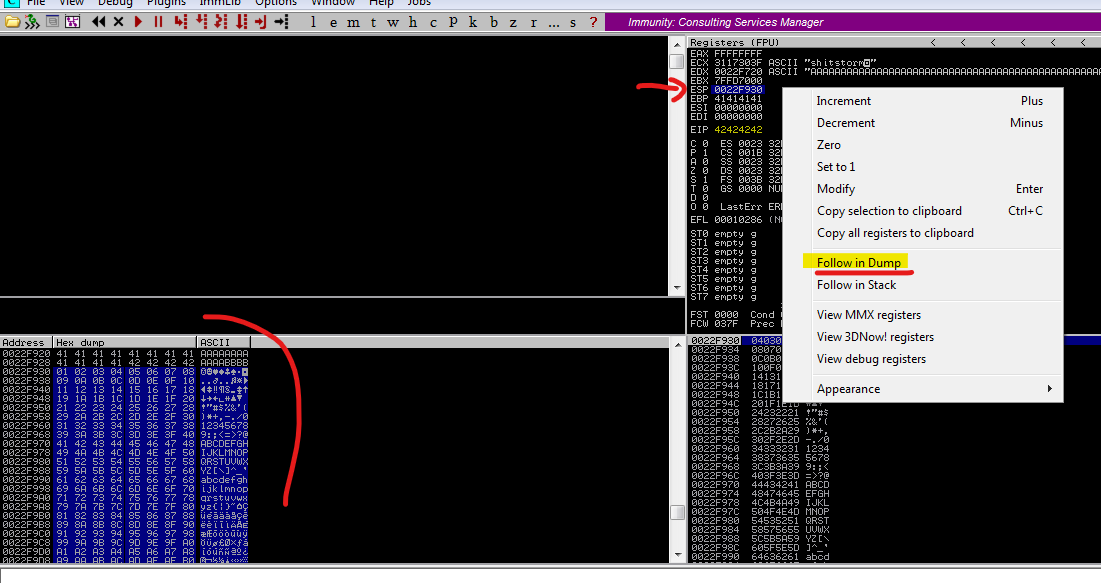Select Copy selection to clipboard
Screen dimensions: 1101x583
pyautogui.click(x=923, y=211)
